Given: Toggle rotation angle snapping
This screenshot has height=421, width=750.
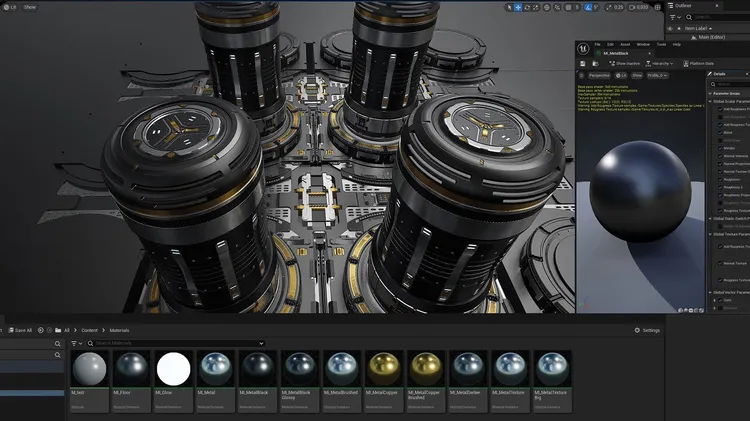Looking at the screenshot, I should coord(588,7).
